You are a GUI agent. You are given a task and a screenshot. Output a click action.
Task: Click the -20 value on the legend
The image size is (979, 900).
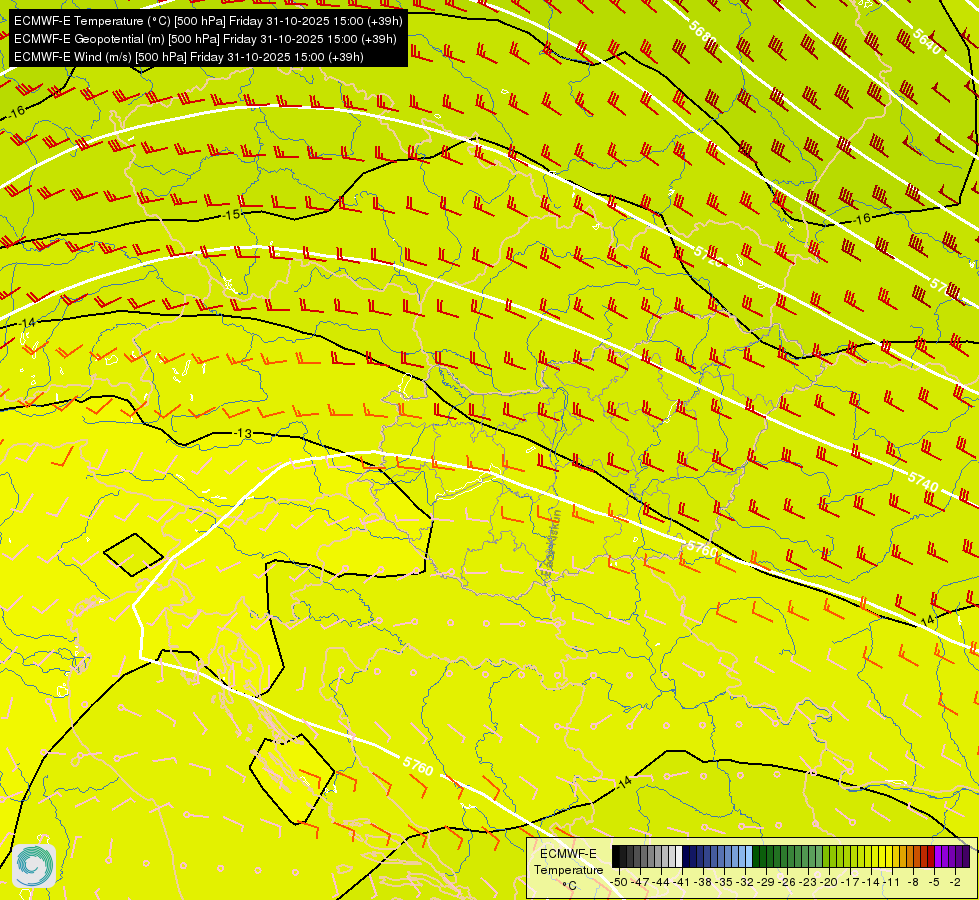(x=829, y=882)
